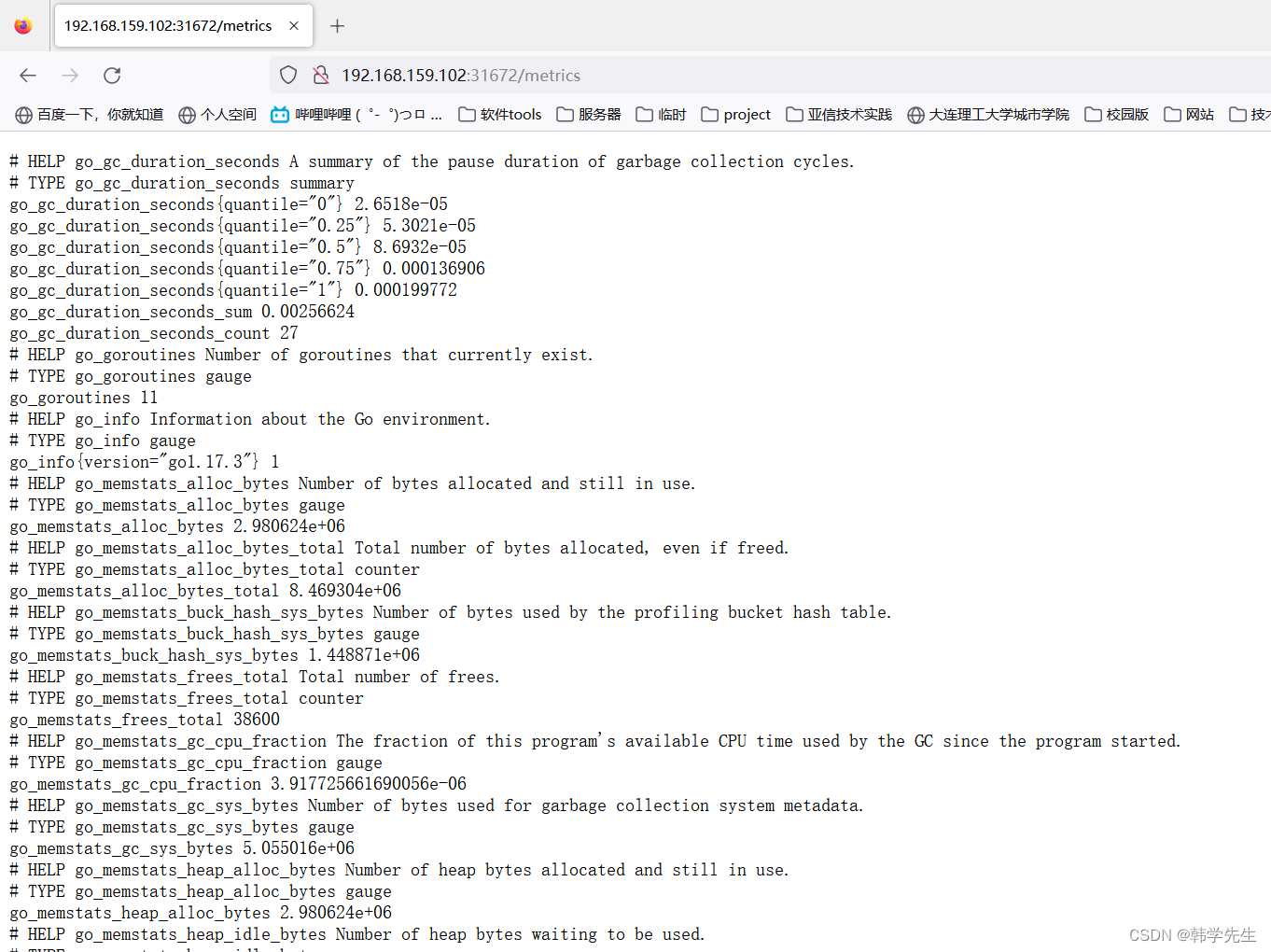The width and height of the screenshot is (1271, 952).
Task: Open 百度一下，你就知道 bookmark
Action: (90, 115)
